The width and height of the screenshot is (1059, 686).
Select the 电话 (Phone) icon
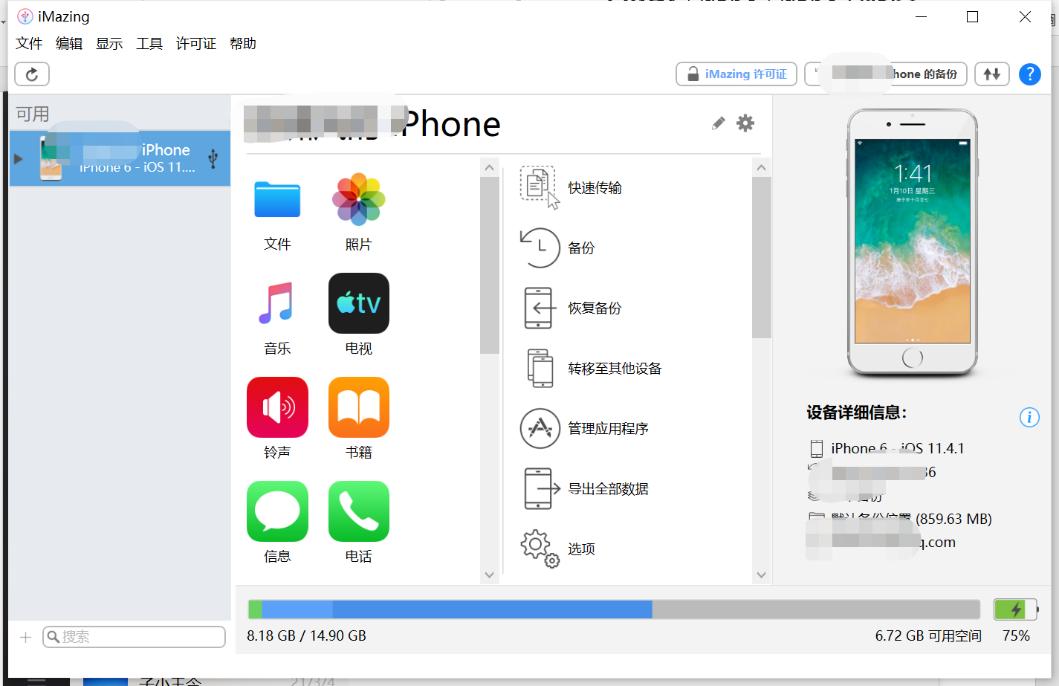click(x=358, y=511)
